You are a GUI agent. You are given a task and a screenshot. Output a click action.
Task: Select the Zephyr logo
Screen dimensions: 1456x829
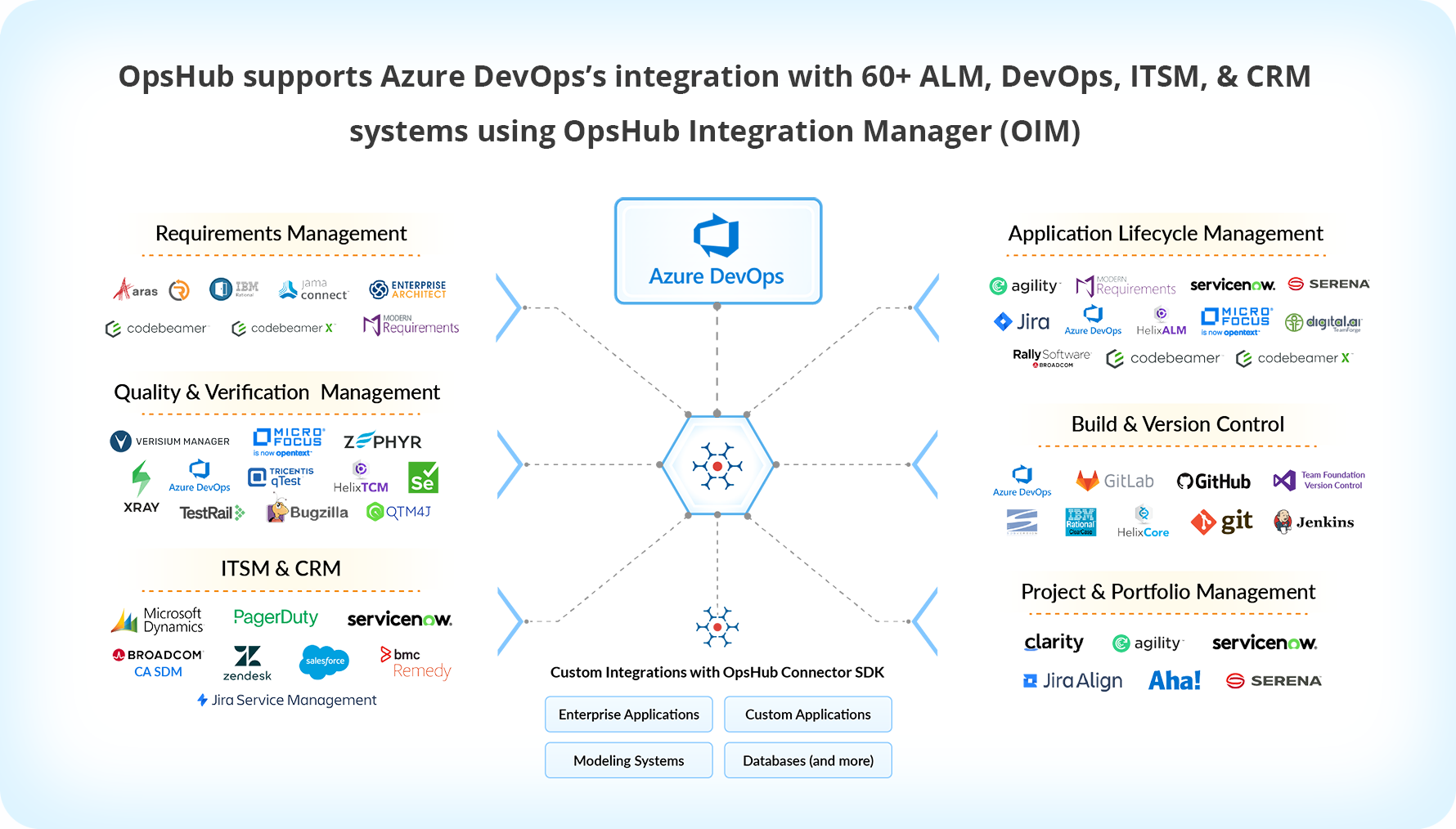pos(381,441)
